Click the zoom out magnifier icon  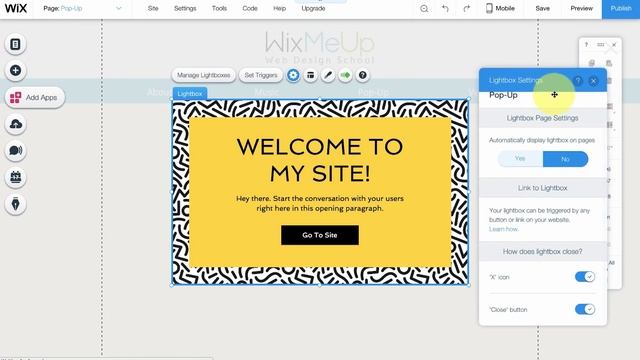[x=424, y=9]
